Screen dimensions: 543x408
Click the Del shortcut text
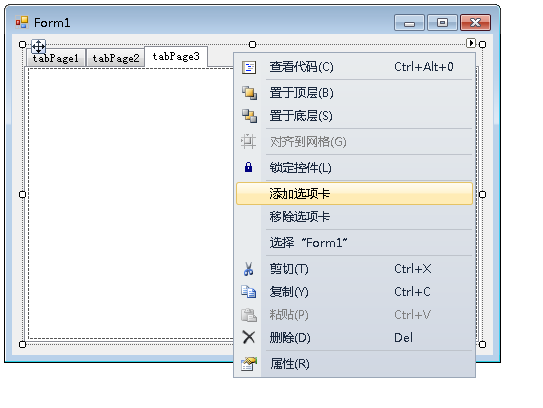point(403,337)
